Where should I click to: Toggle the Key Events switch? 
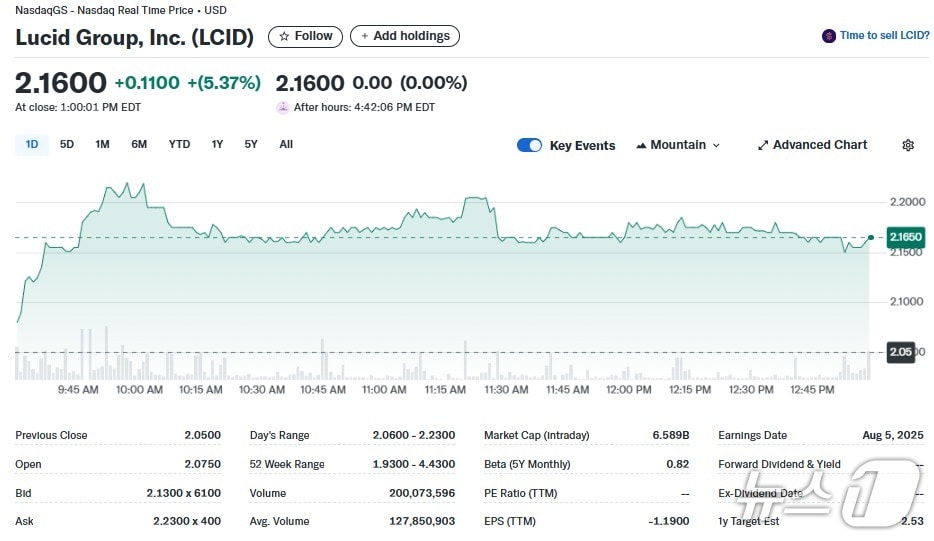tap(529, 145)
